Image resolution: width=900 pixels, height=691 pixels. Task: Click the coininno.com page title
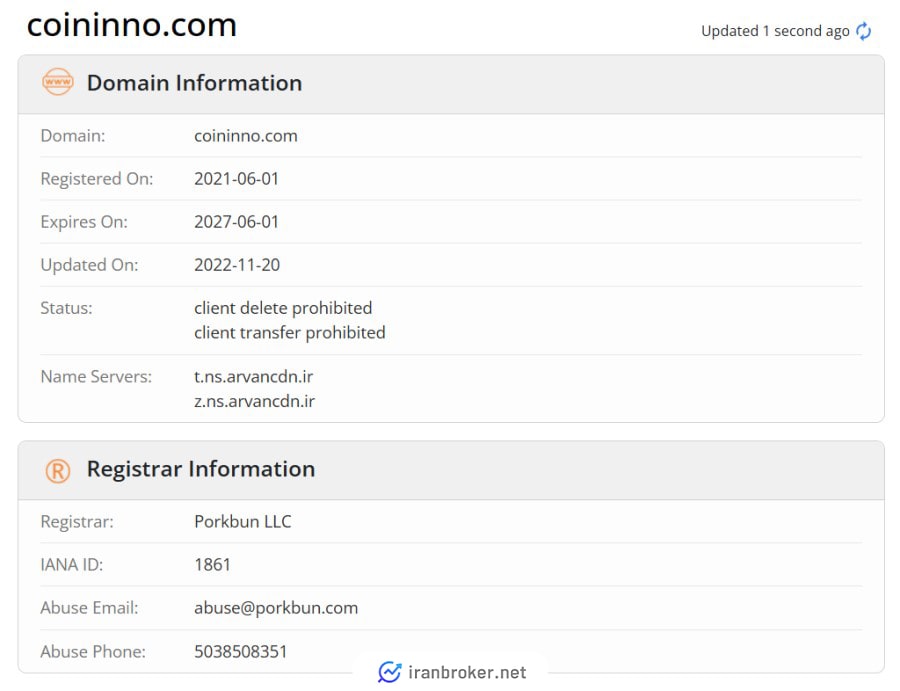131,25
